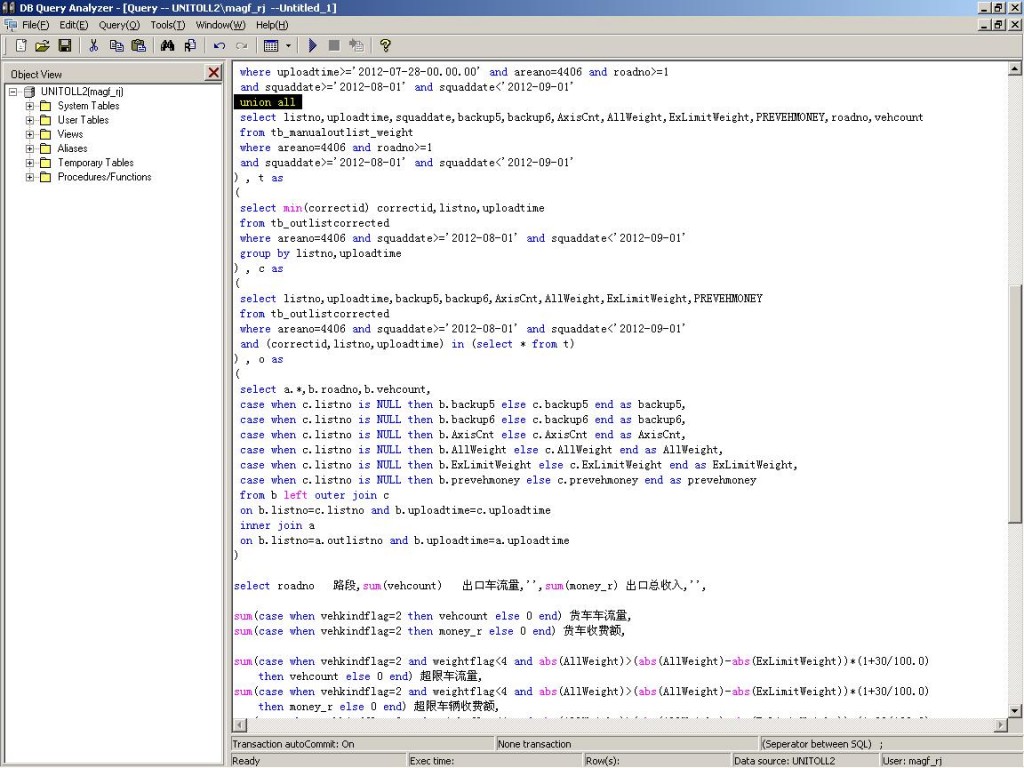Screen dimensions: 1024x768
Task: Open the Query menu
Action: click(119, 24)
